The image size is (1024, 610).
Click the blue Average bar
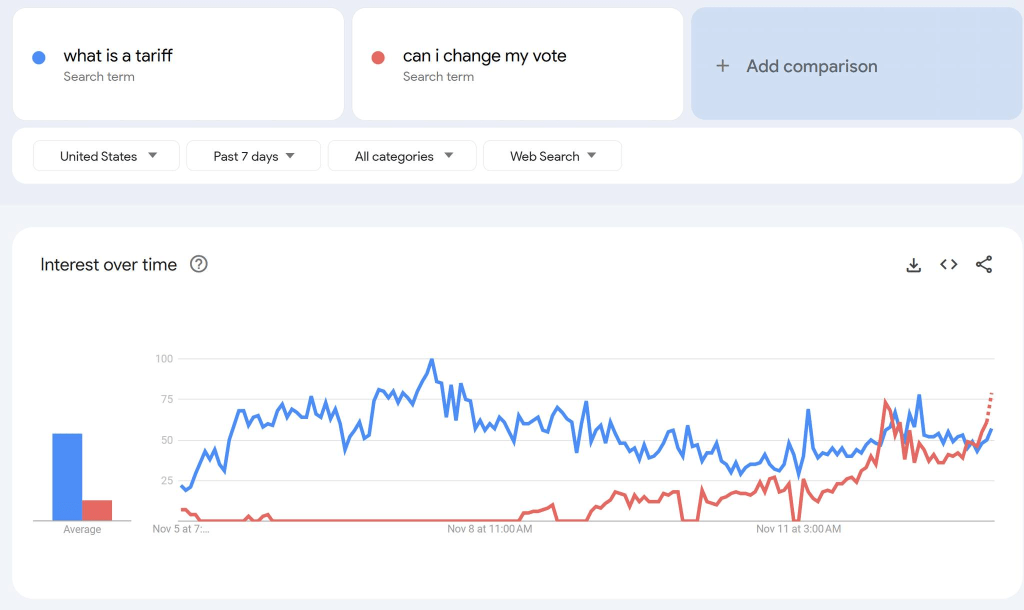pyautogui.click(x=67, y=477)
